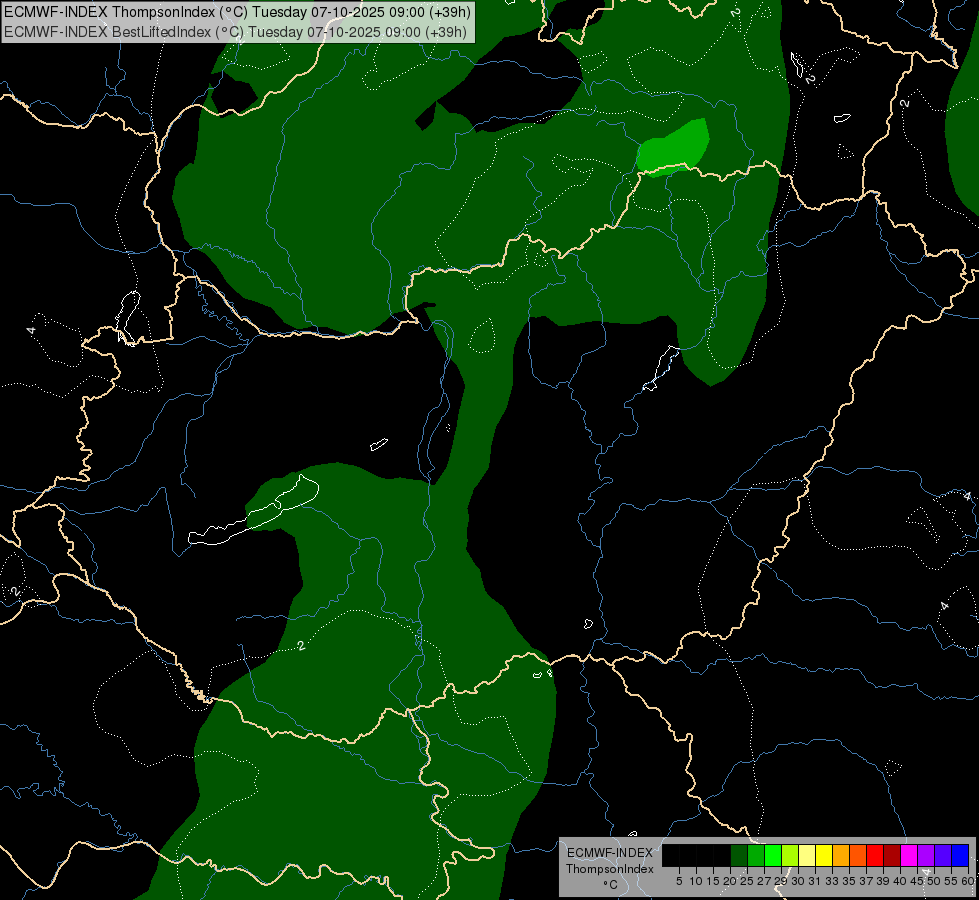The width and height of the screenshot is (979, 900).
Task: Click the medium green 25–27 legend swatch
Action: pos(756,855)
